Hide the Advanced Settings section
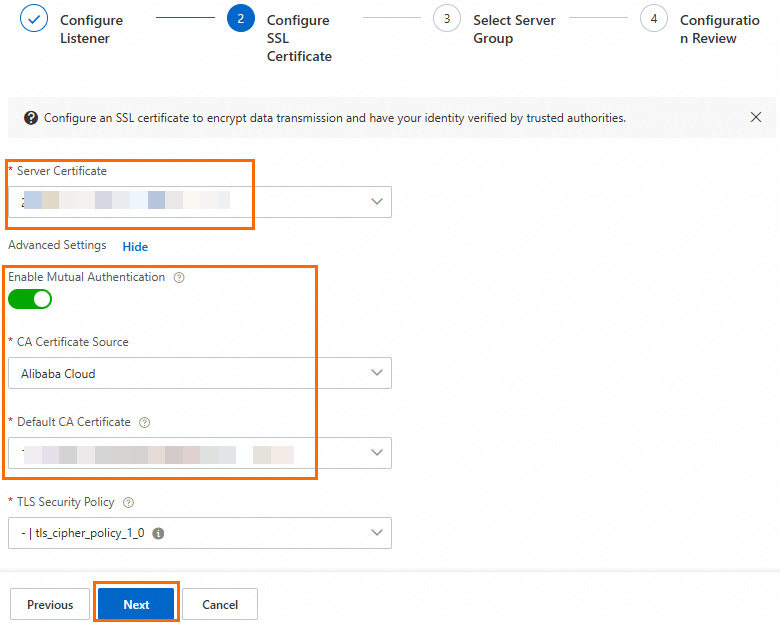Image resolution: width=780 pixels, height=623 pixels. tap(135, 247)
